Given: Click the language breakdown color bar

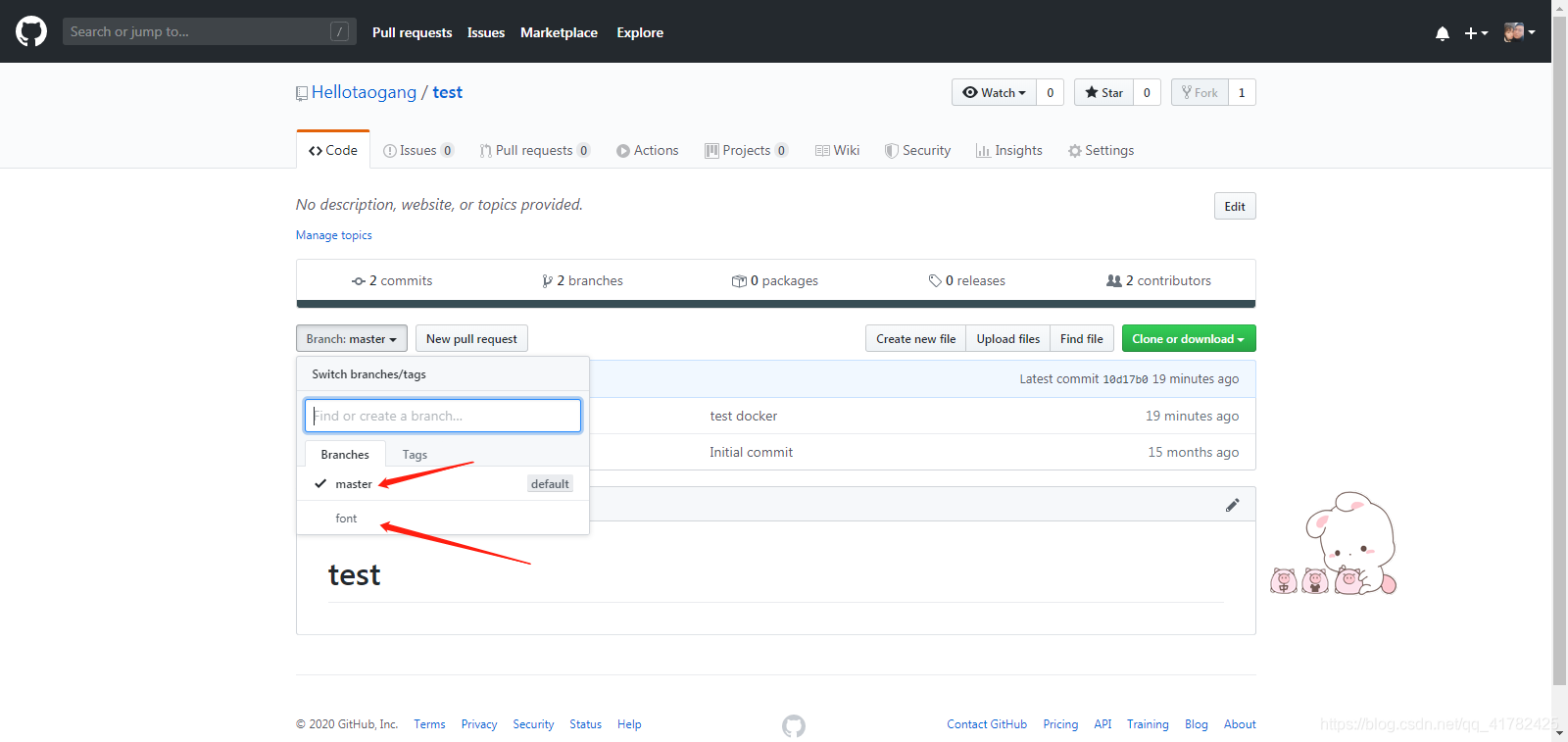Looking at the screenshot, I should [776, 304].
